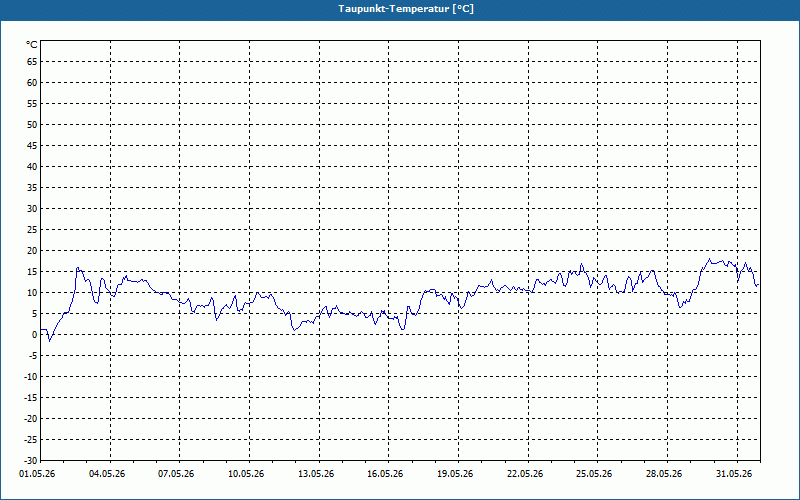Click the -5 value on the y-axis

coord(32,356)
